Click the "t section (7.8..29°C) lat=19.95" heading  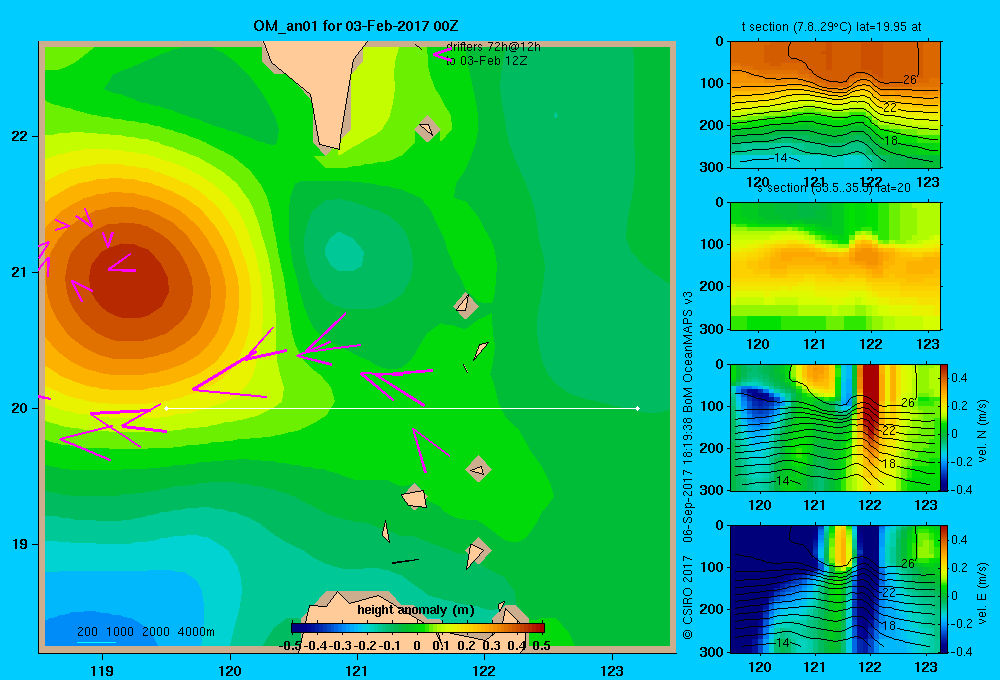831,27
